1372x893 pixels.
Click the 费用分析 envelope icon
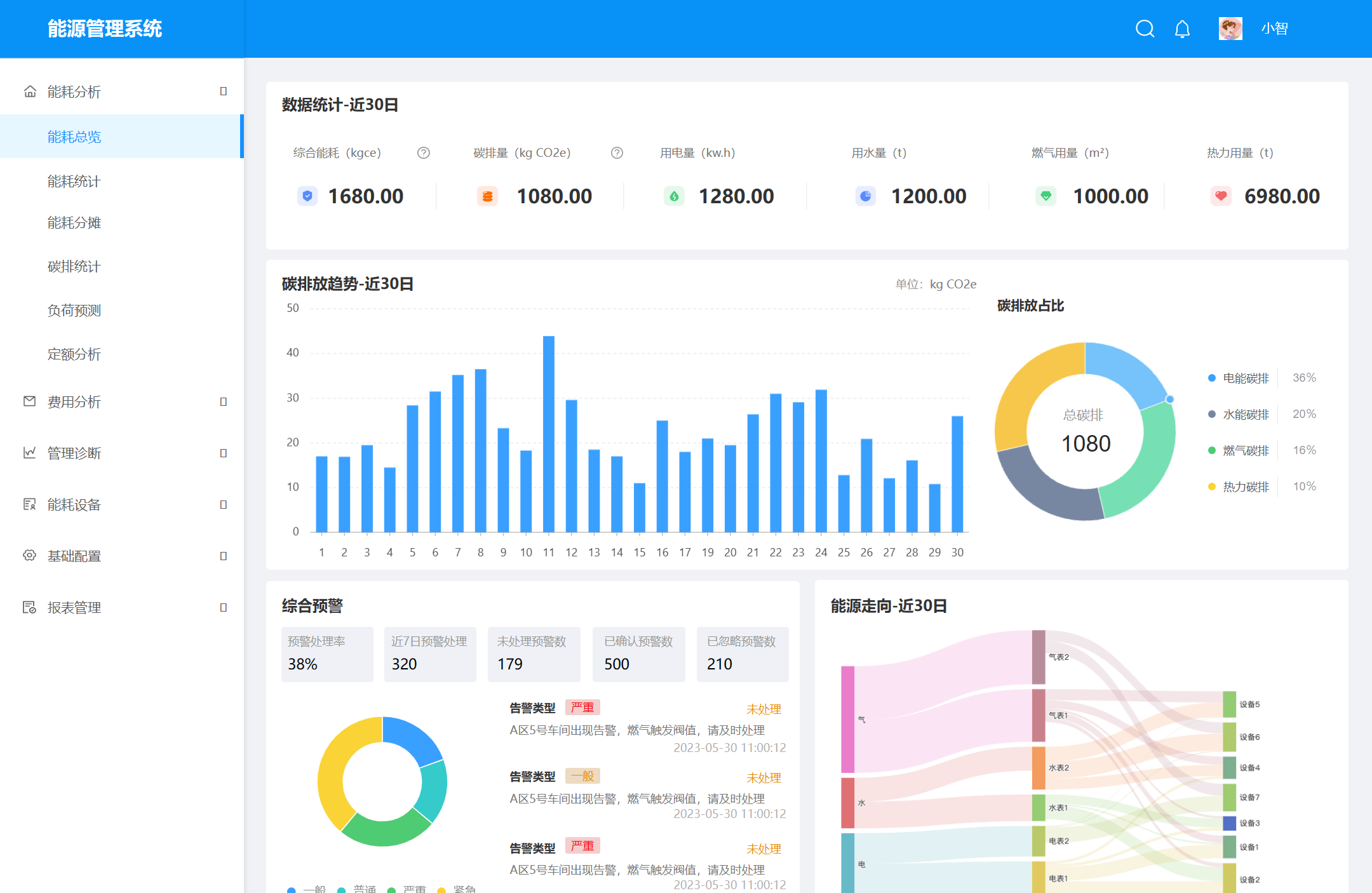coord(30,401)
